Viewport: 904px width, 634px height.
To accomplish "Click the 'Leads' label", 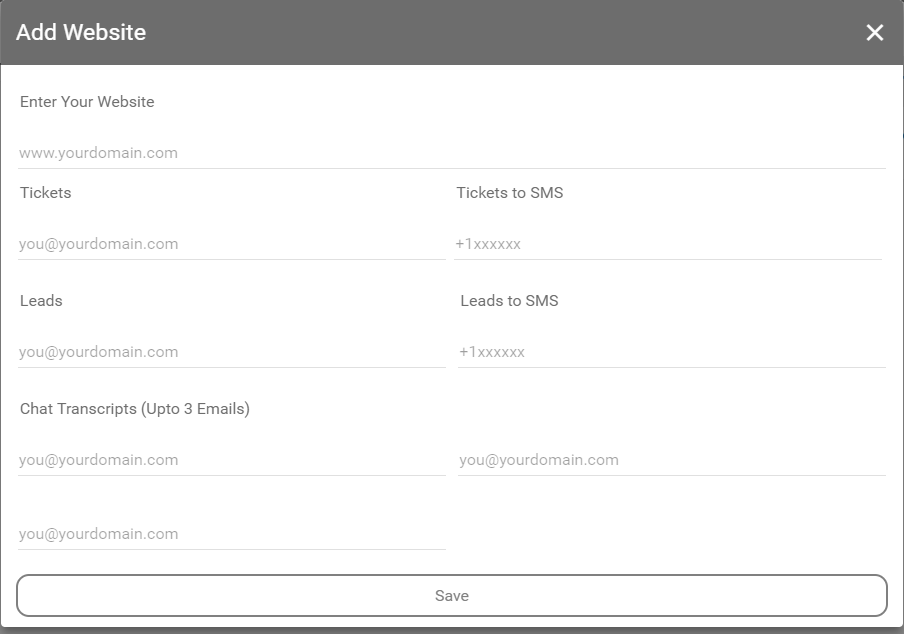I will point(41,301).
